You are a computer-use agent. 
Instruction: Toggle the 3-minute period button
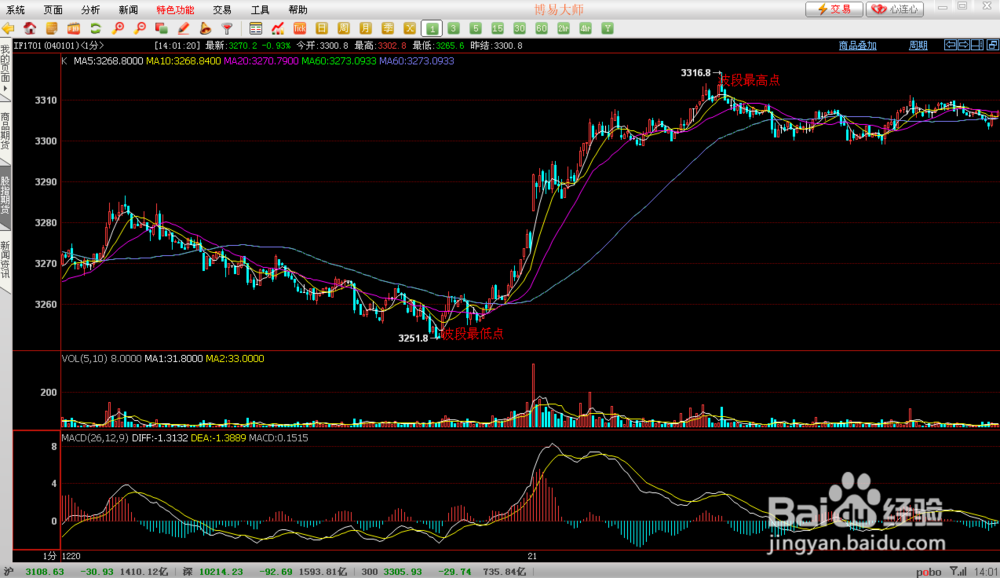point(453,28)
